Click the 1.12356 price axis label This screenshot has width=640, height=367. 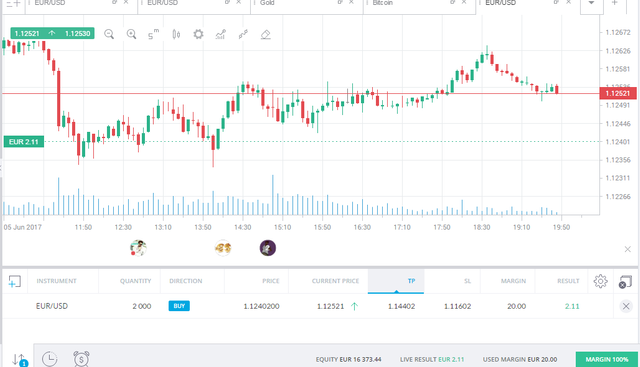(618, 160)
